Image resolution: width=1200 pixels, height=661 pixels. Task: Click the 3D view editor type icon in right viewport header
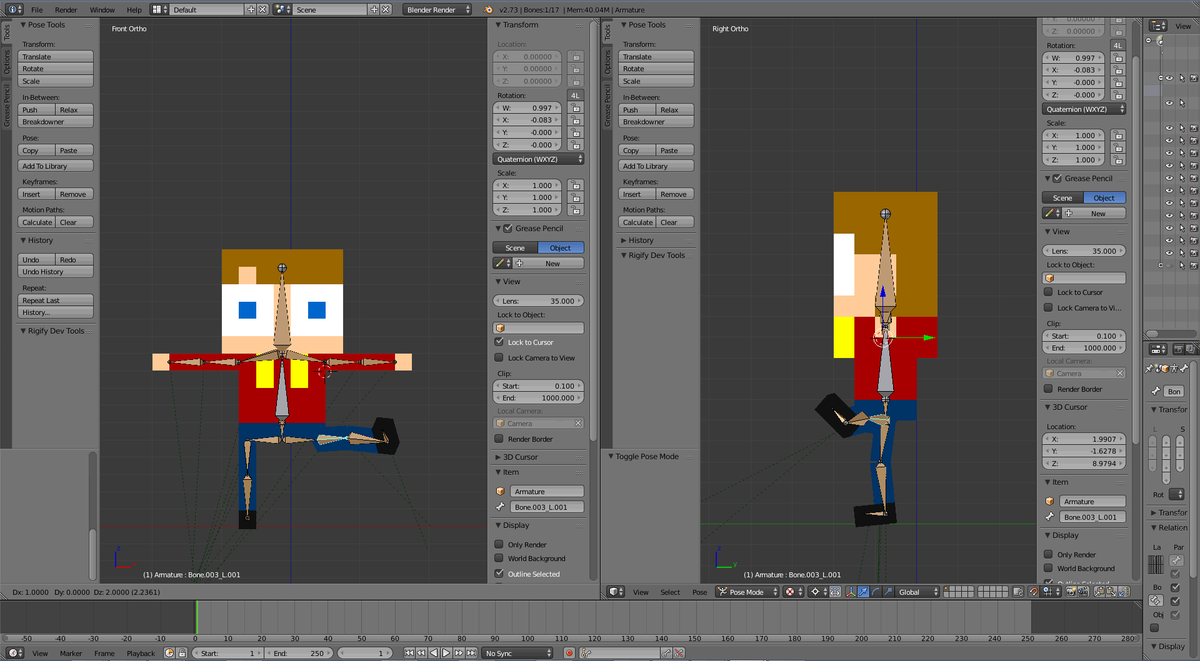(x=614, y=592)
